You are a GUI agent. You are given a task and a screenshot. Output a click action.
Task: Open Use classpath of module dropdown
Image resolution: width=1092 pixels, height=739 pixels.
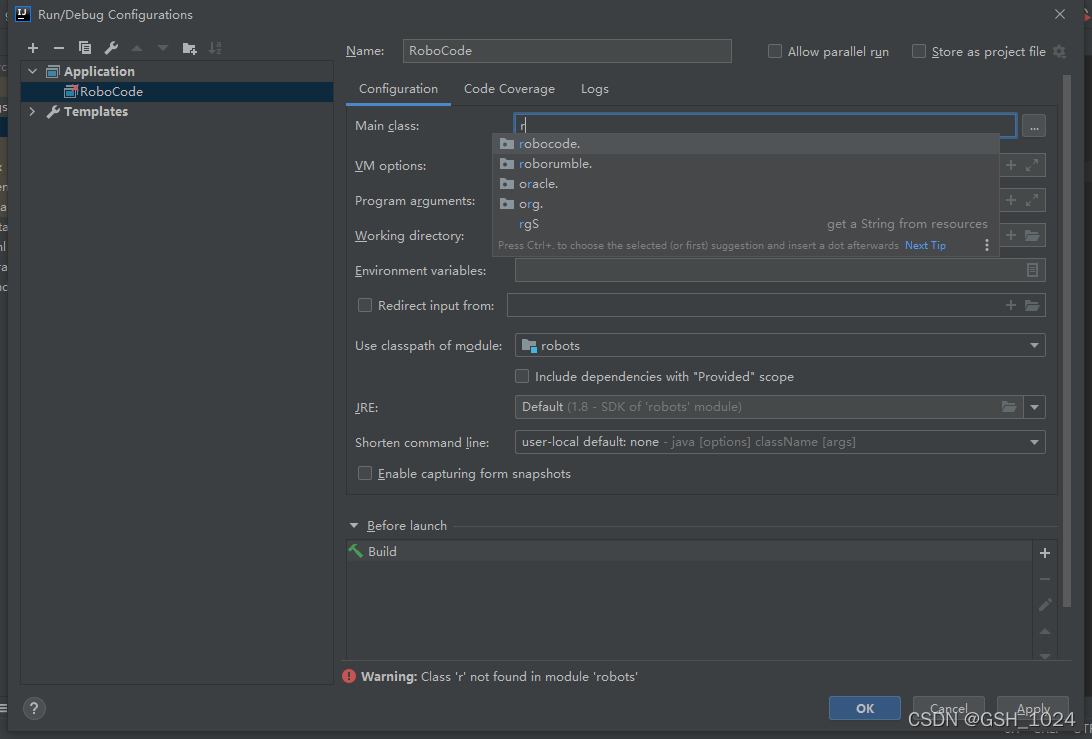(x=780, y=345)
